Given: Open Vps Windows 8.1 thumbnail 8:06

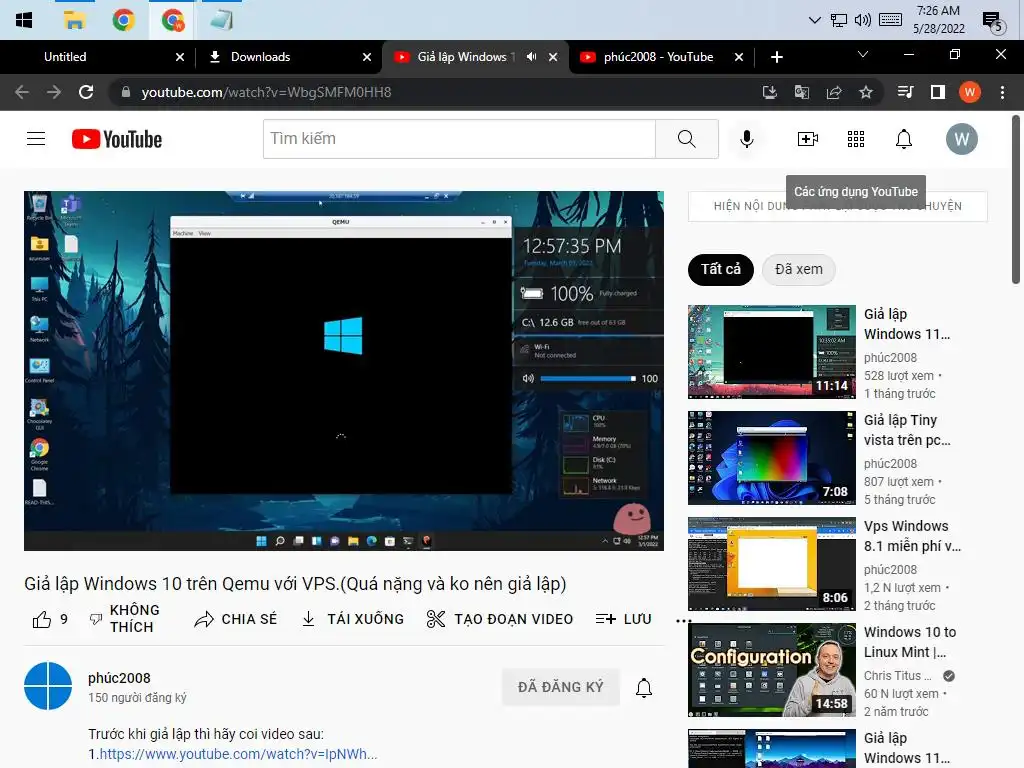Looking at the screenshot, I should [x=771, y=564].
